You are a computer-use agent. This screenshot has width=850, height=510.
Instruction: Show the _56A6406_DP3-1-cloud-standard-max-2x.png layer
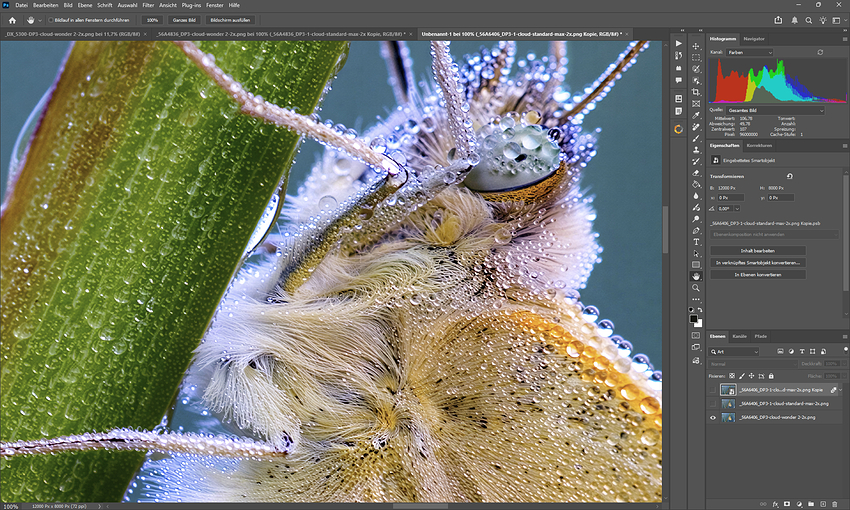[713, 403]
